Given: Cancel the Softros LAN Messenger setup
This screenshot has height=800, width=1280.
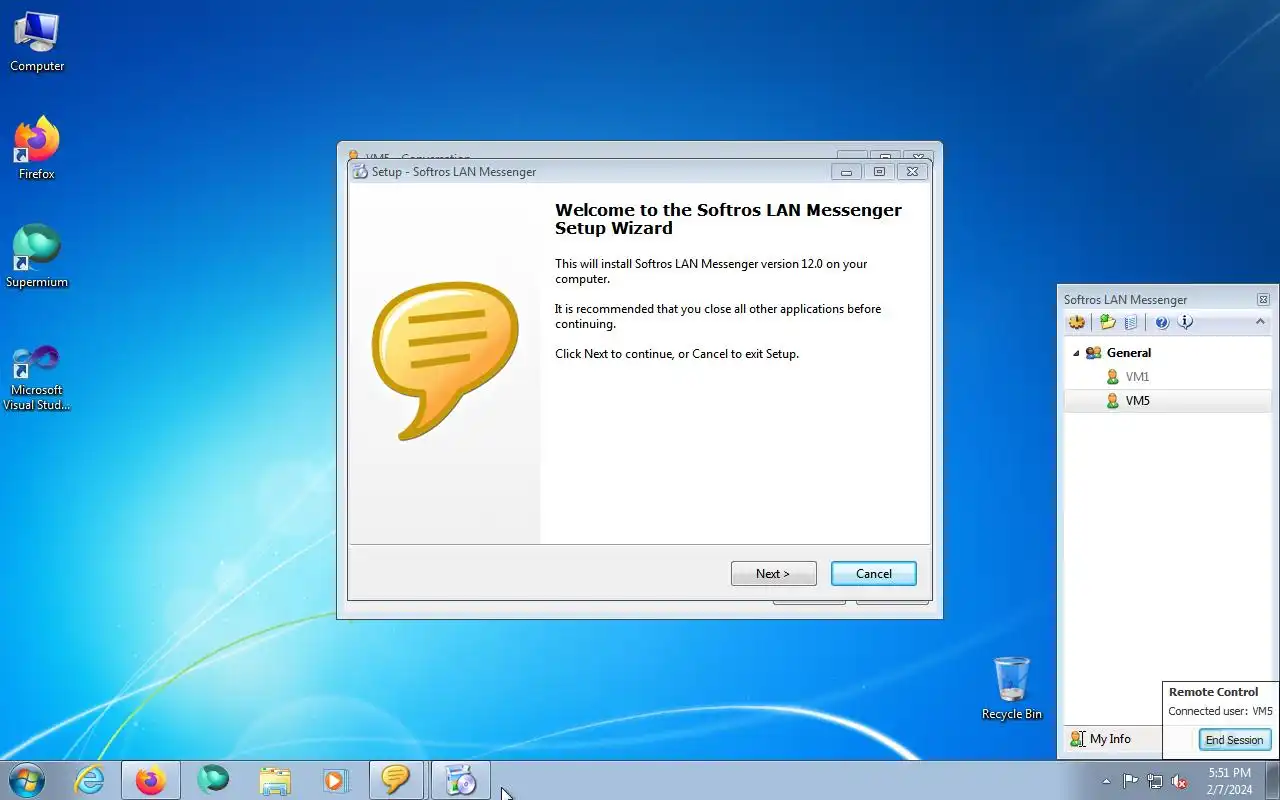Looking at the screenshot, I should click(x=874, y=574).
